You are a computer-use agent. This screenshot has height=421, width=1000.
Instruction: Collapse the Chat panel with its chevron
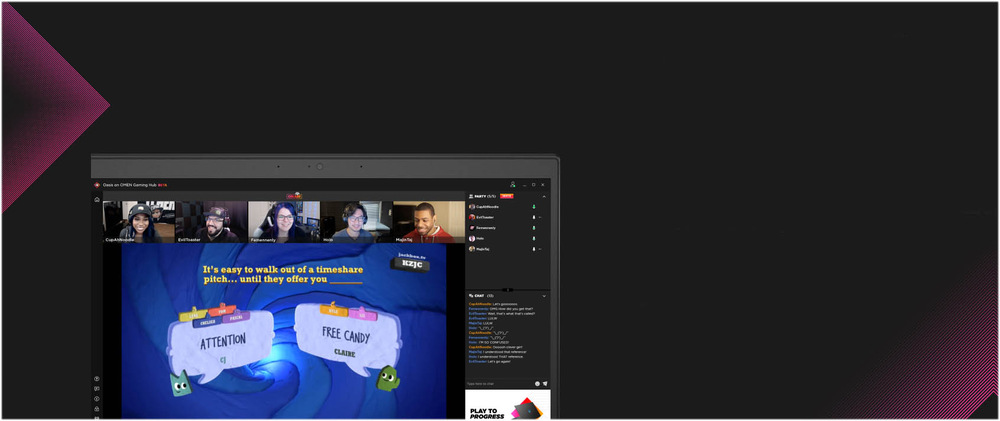[545, 296]
